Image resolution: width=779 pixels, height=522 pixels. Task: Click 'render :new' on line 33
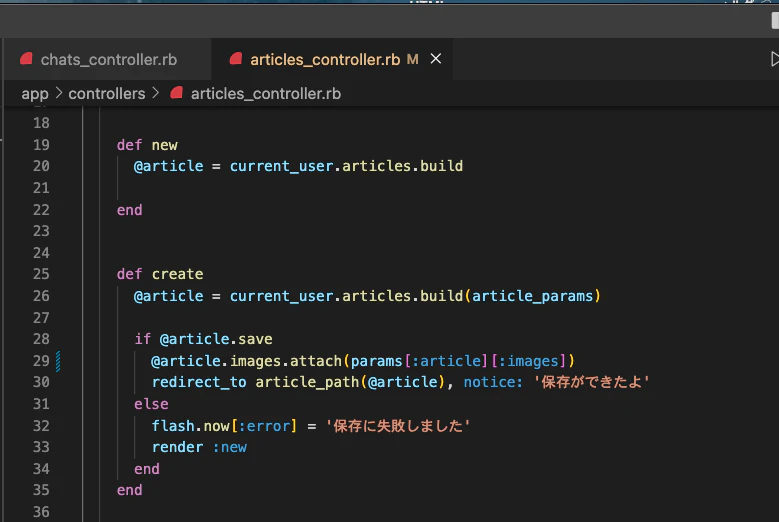pos(199,447)
